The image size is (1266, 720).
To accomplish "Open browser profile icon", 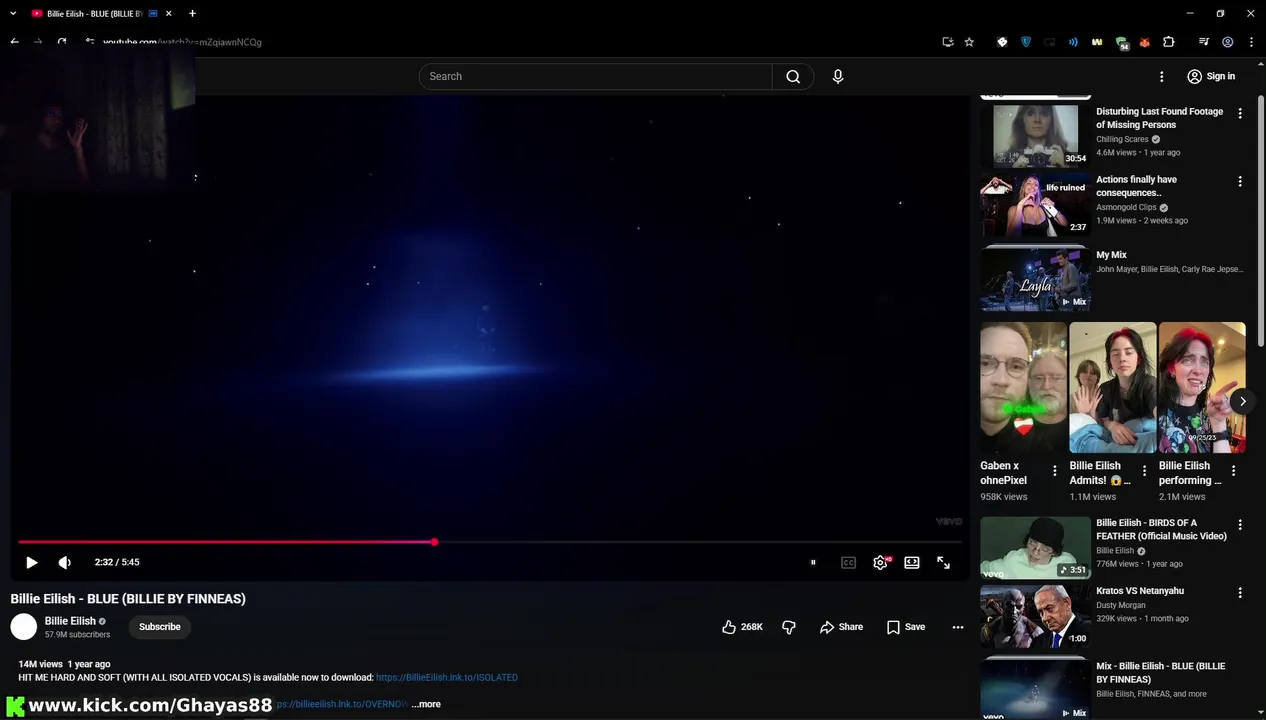I will [1227, 42].
